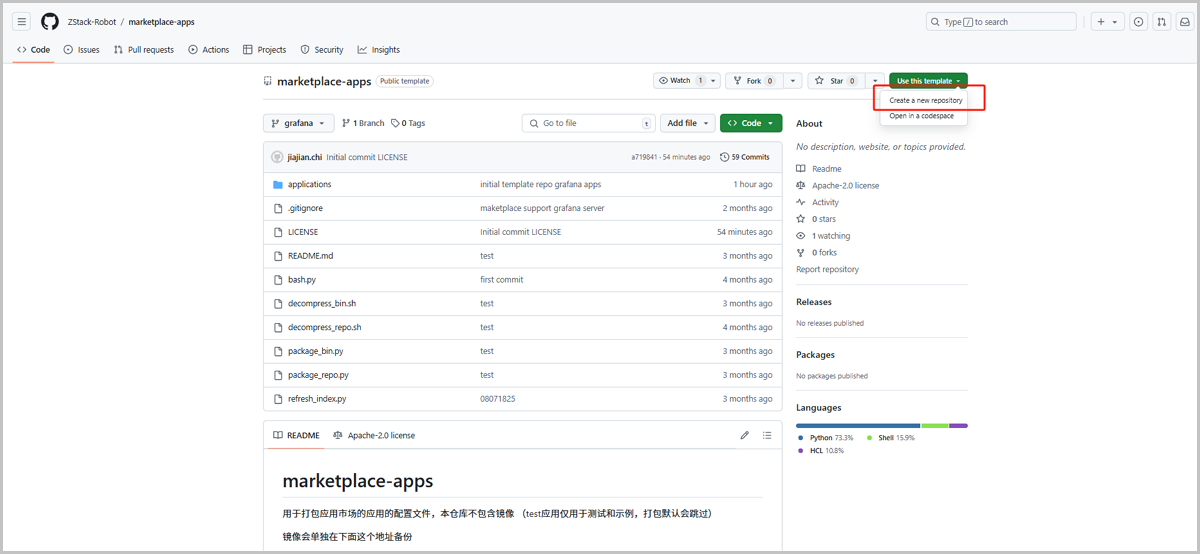Switch to the Pull requests tab
Screen dimensions: 1200x554
144,49
